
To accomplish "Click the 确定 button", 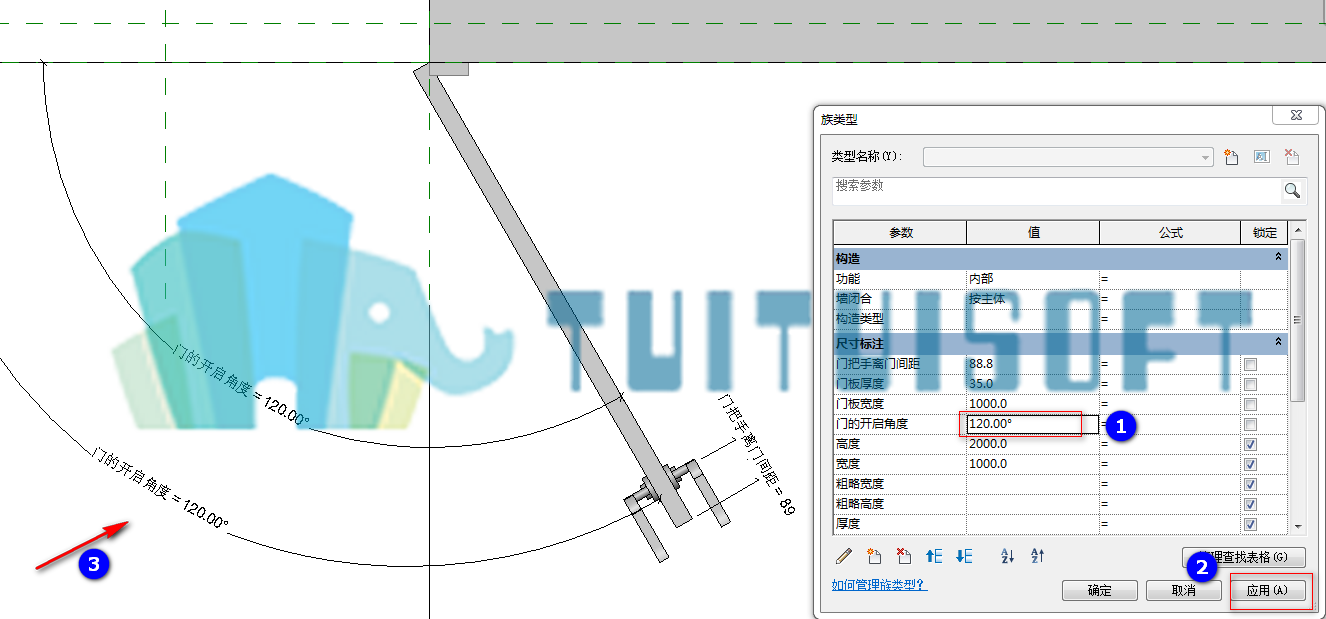I will 1099,590.
